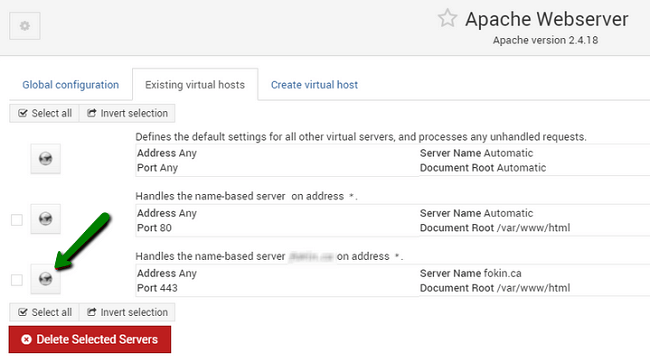Open the port 443 fokin.ca virtual host icon

coord(46,279)
